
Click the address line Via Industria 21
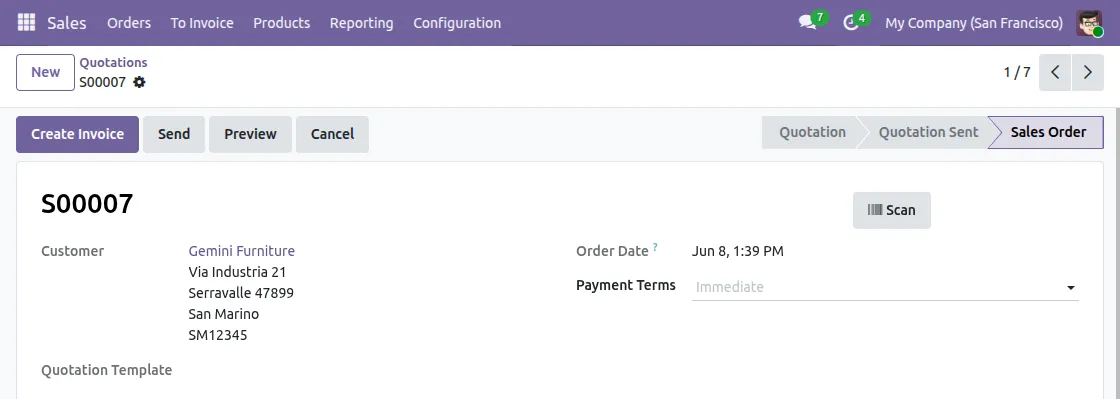(x=237, y=272)
